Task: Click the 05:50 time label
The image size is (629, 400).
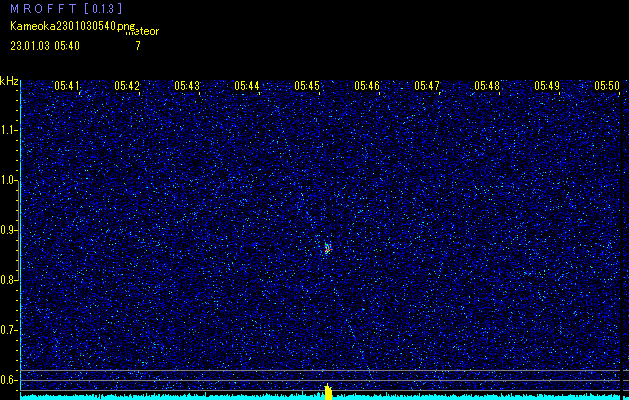Action: (607, 85)
